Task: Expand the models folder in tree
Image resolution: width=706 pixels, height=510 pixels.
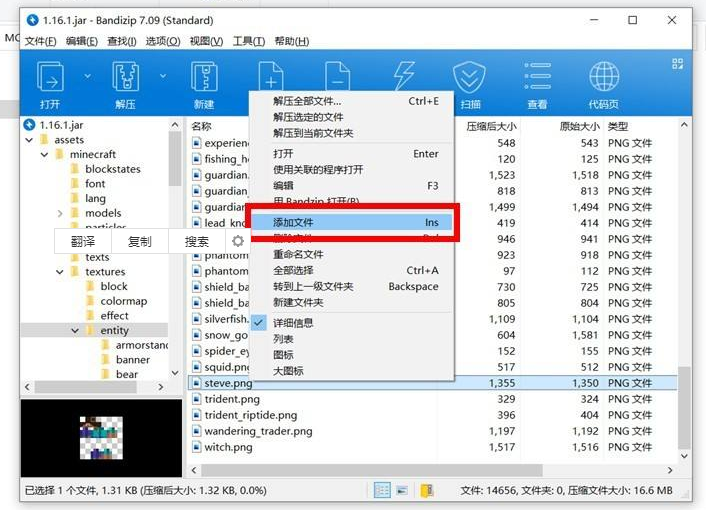Action: click(60, 213)
